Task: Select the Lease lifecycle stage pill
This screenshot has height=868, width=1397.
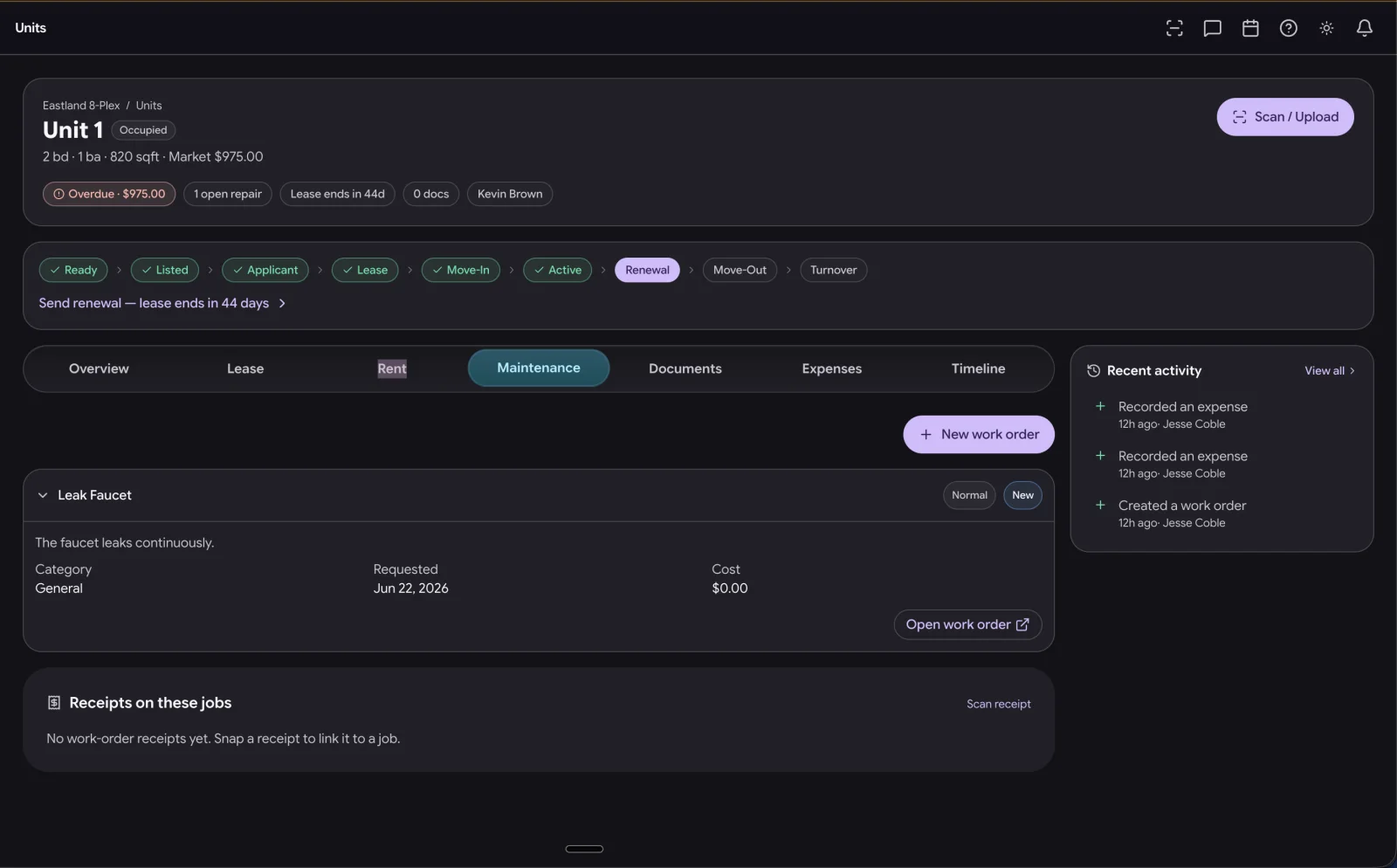Action: pos(365,270)
